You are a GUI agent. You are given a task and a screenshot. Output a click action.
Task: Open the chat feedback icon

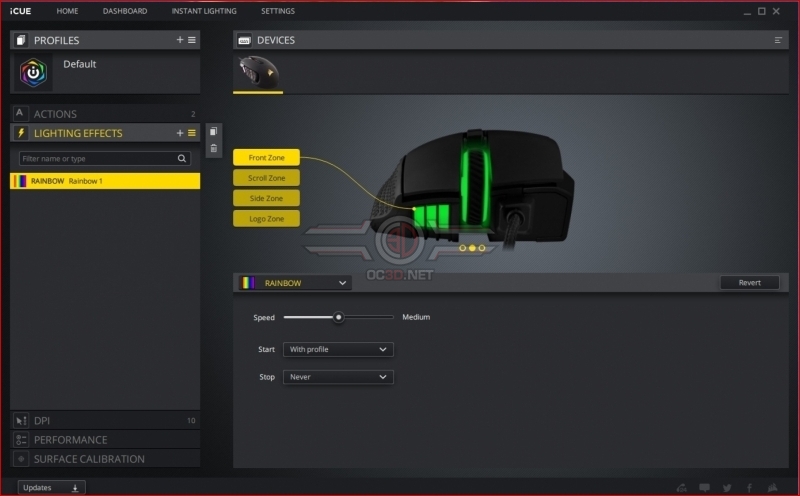click(705, 488)
